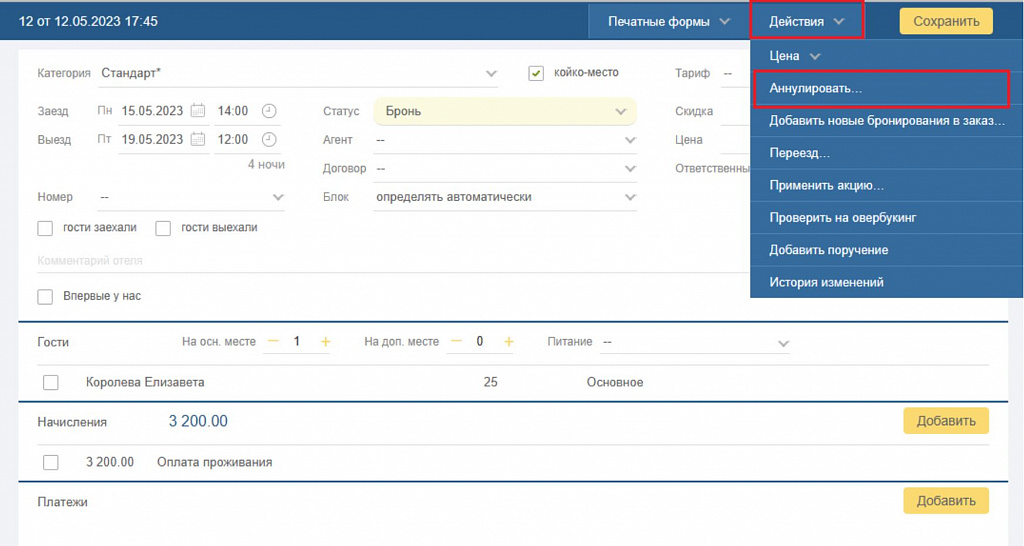Open the check-out time clock picker
1024x546 pixels.
tap(269, 139)
